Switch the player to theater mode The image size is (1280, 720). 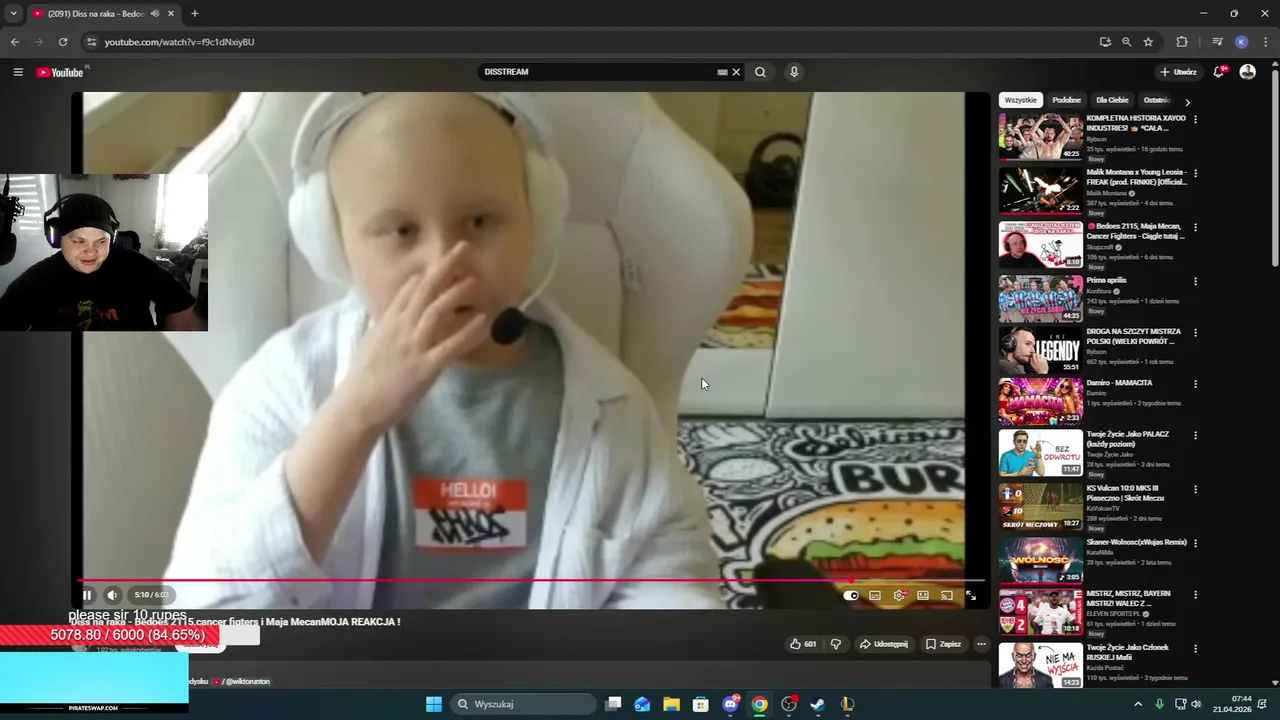[x=923, y=595]
